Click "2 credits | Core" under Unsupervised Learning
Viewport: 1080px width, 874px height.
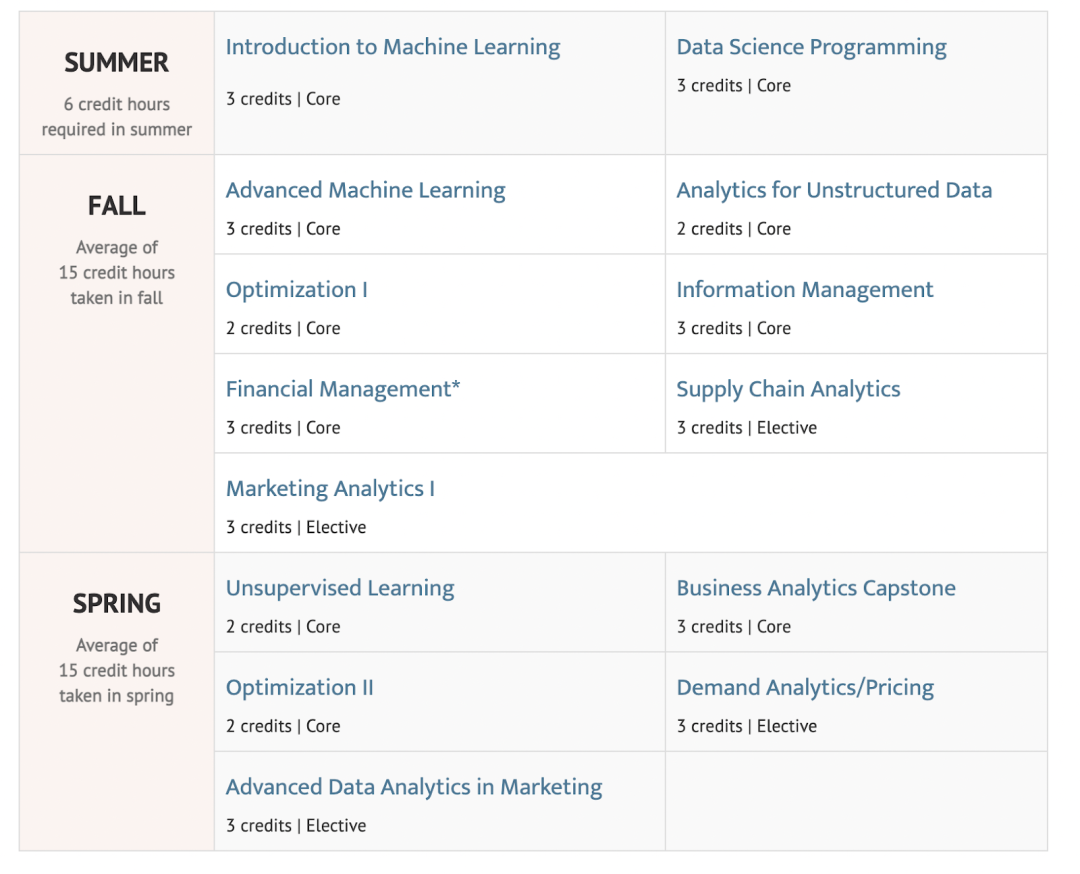point(283,627)
